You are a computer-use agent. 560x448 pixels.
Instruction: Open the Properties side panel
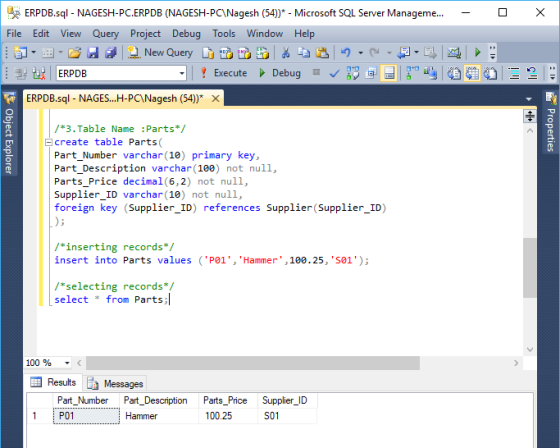point(550,122)
